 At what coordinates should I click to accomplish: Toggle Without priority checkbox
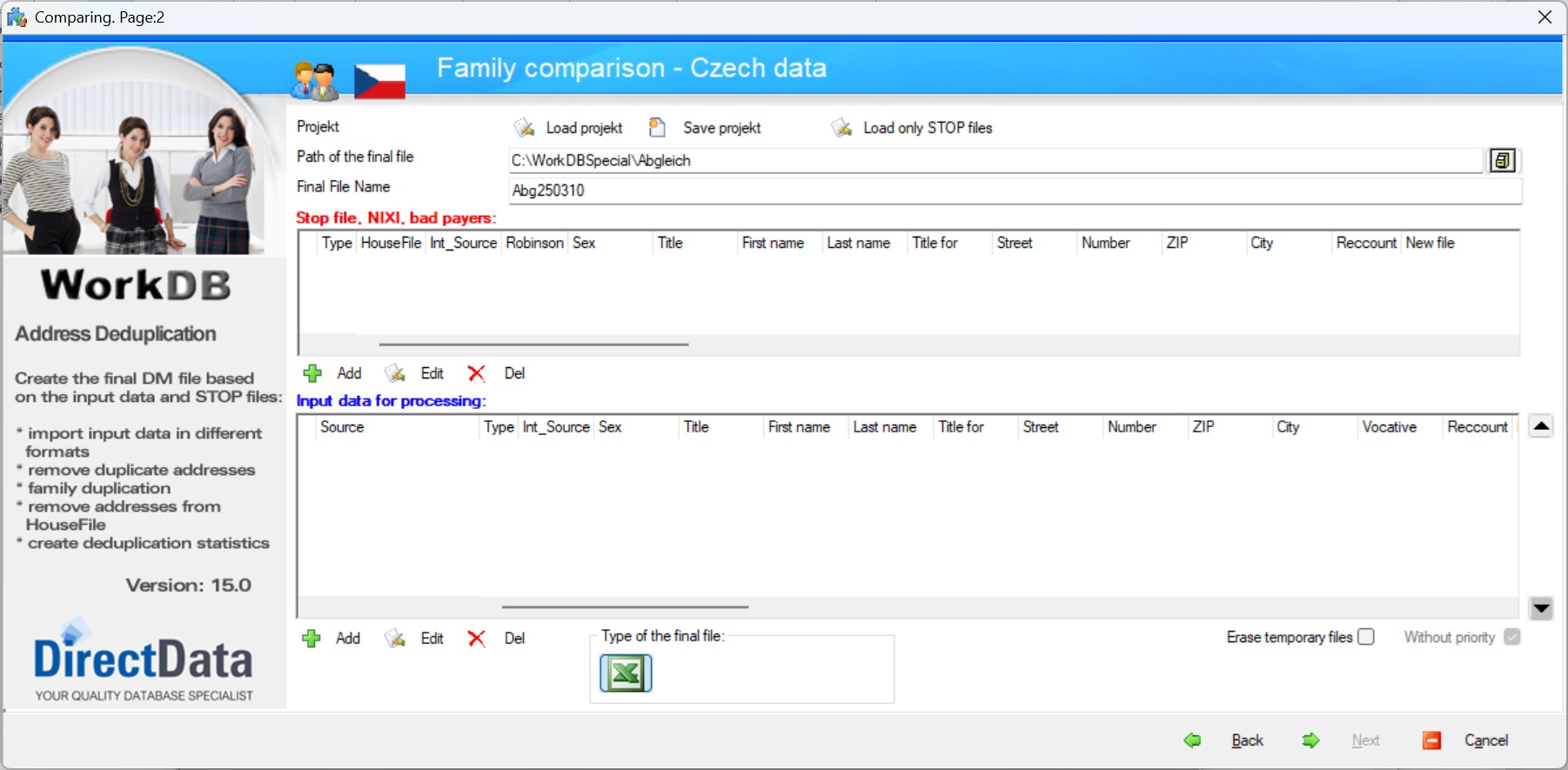tap(1512, 637)
